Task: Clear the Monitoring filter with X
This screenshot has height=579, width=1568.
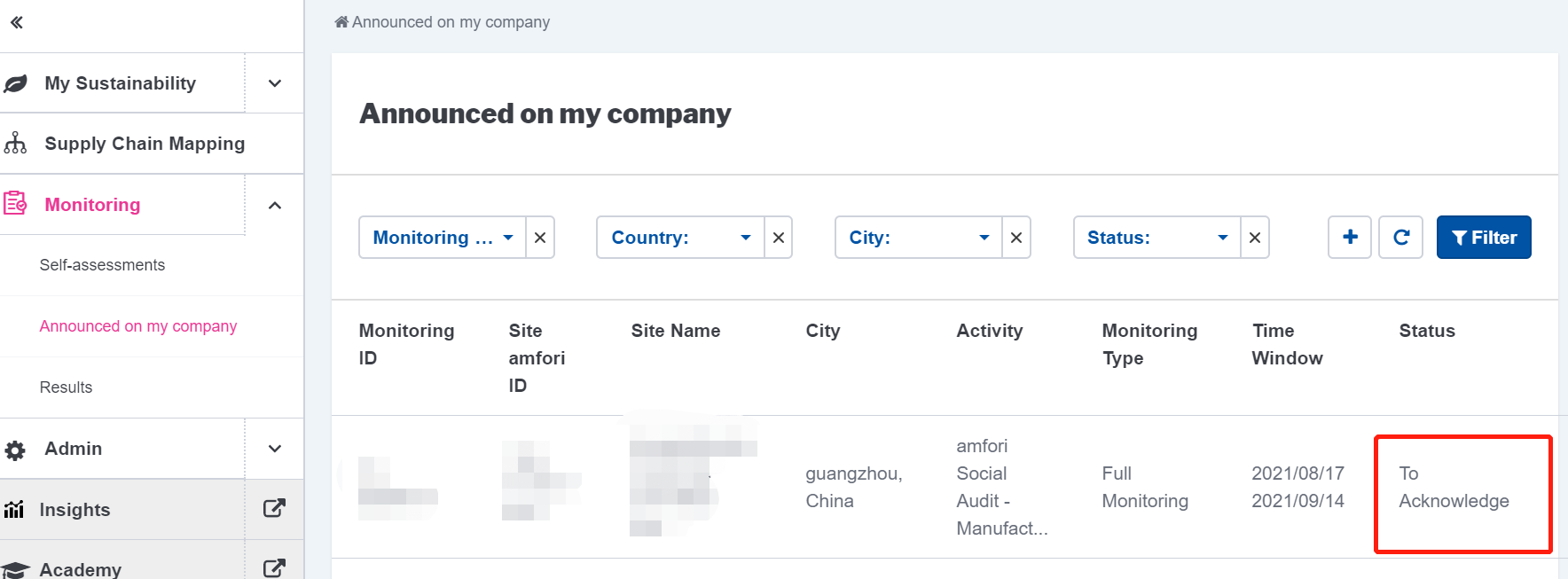Action: coord(540,238)
